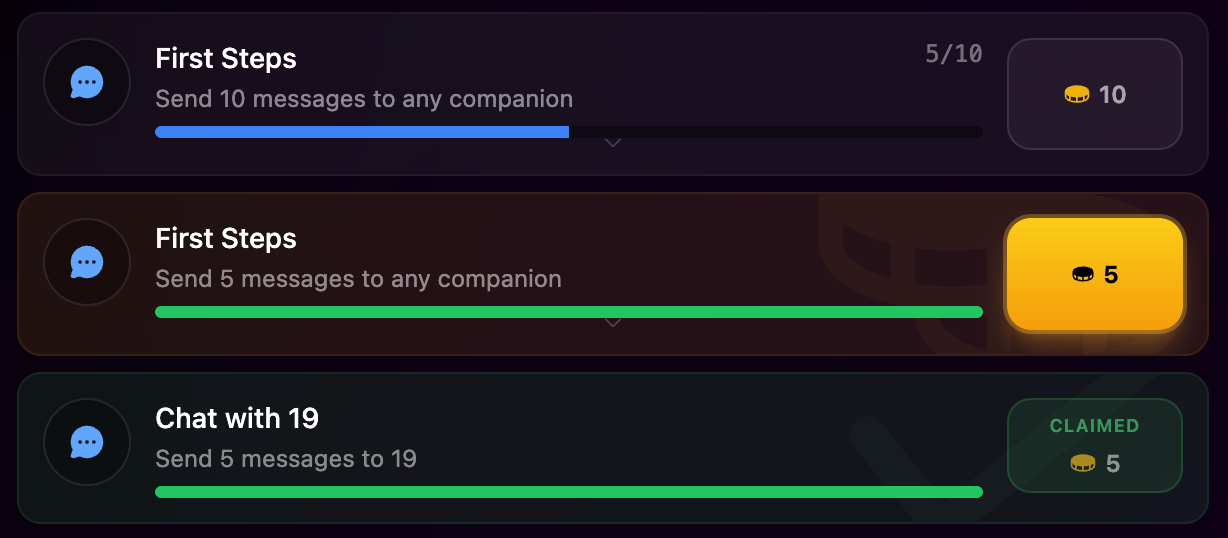Click the green progress bar of Chat with 19
The height and width of the screenshot is (538, 1228).
pyautogui.click(x=568, y=492)
